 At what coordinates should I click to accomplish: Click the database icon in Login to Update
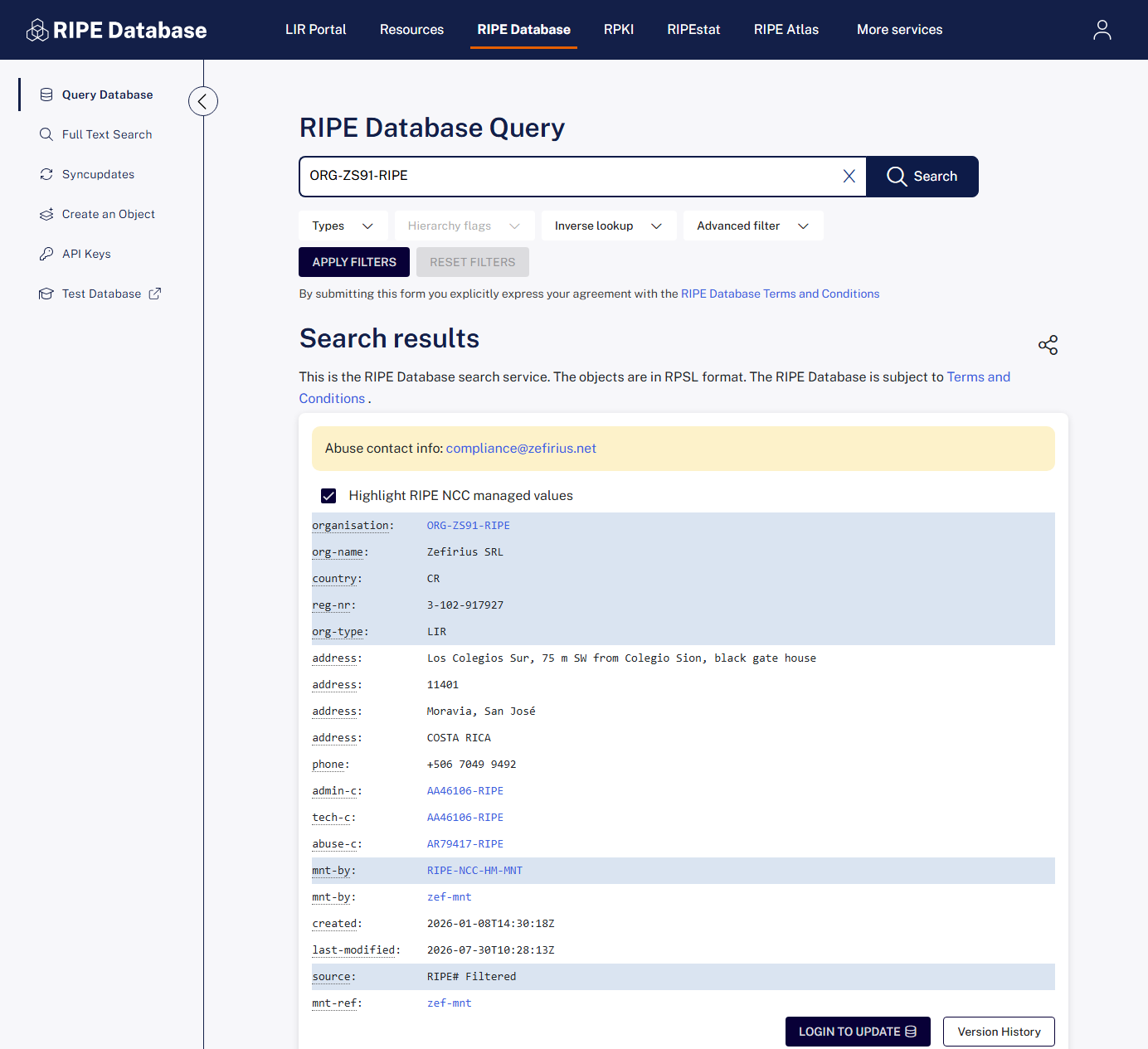coord(911,1032)
